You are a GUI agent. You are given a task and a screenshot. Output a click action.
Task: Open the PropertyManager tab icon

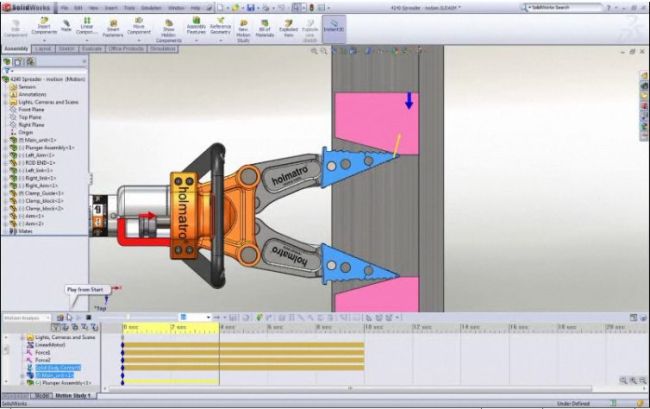(18, 62)
